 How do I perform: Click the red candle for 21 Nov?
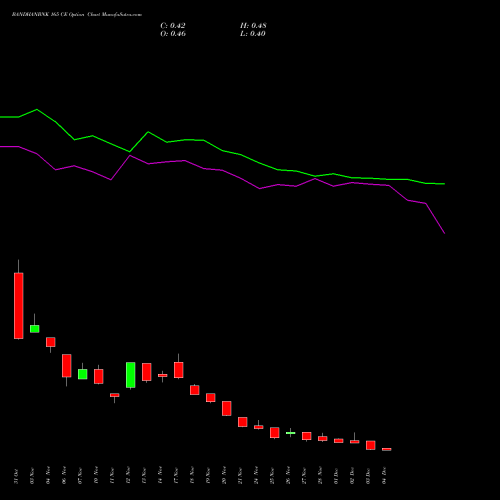coord(243,422)
